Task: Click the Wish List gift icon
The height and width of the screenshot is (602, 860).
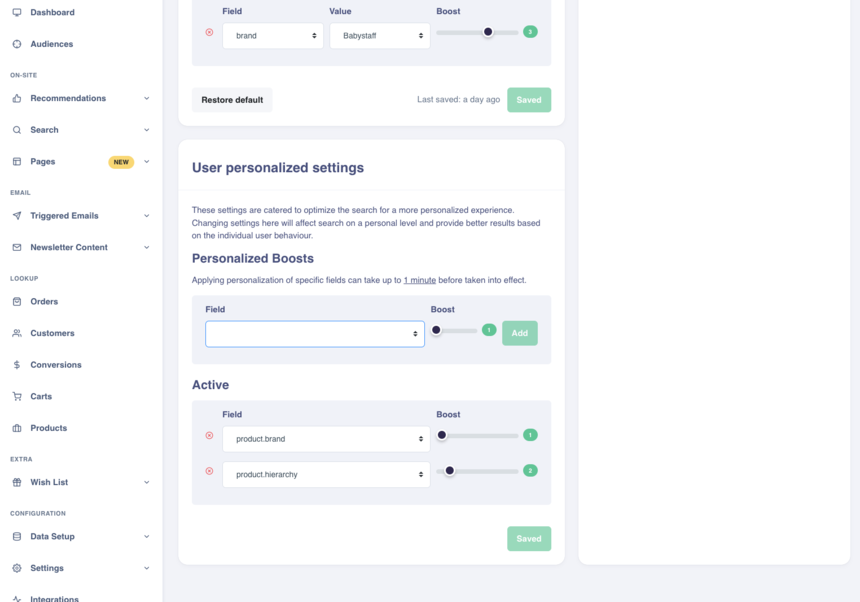Action: coord(17,482)
